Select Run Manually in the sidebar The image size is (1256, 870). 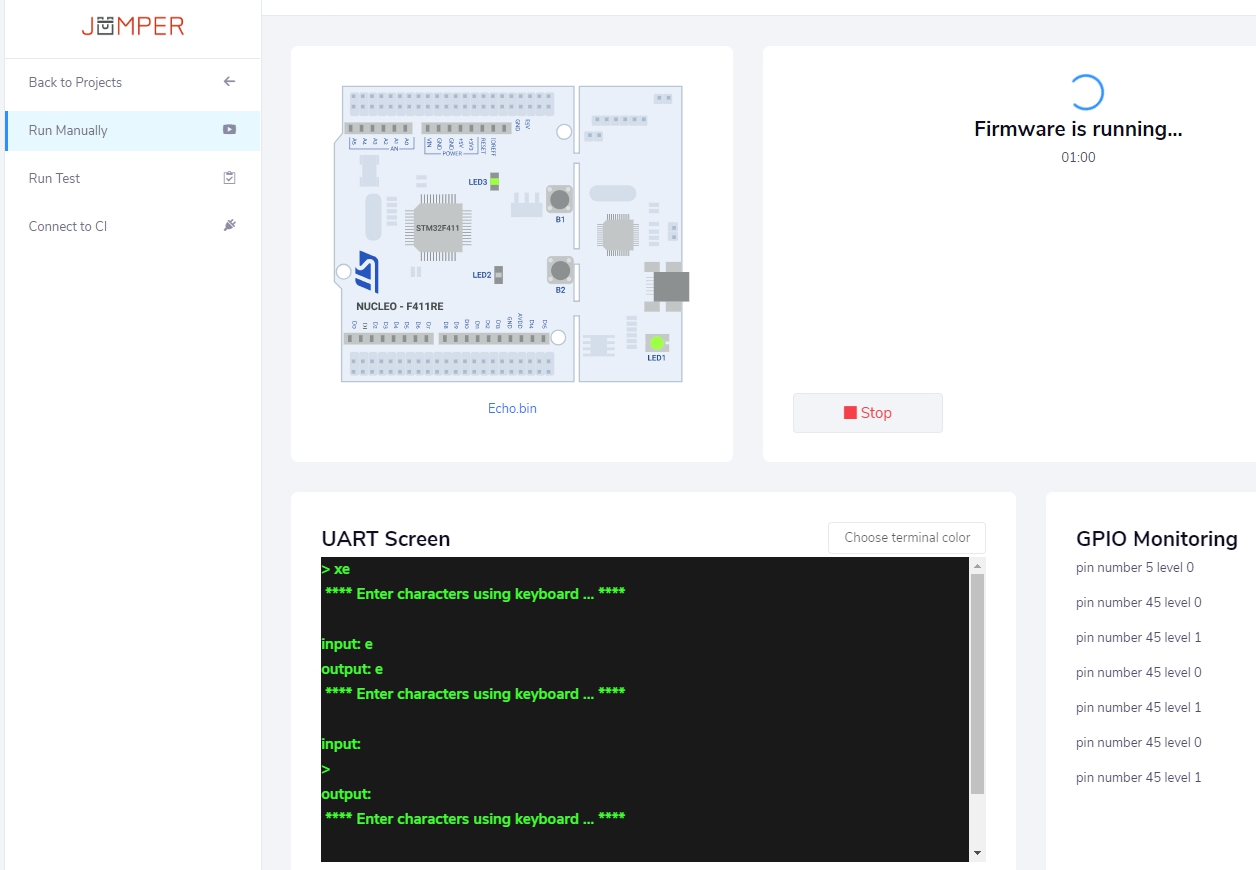coord(132,130)
